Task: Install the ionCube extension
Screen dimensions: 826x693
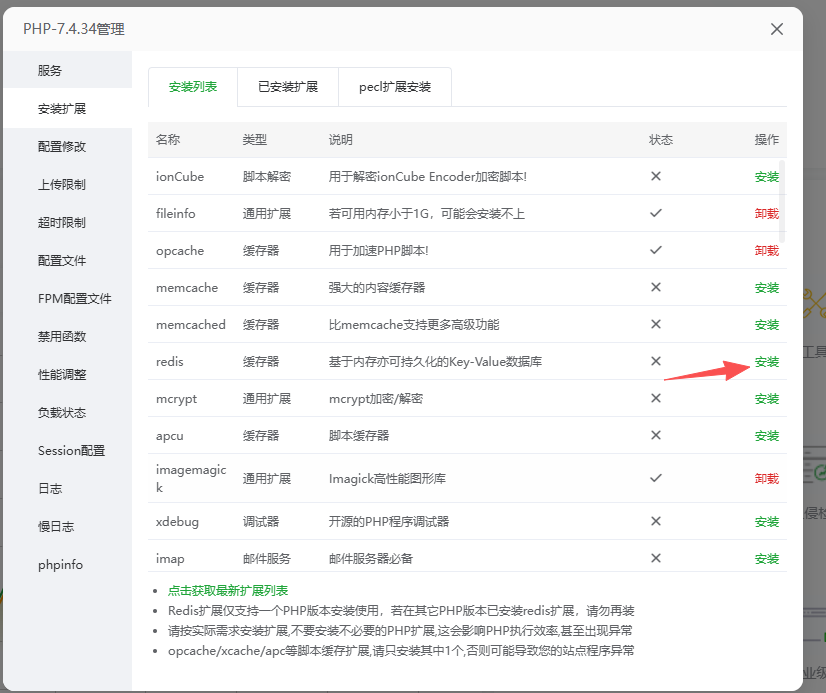Action: point(766,176)
